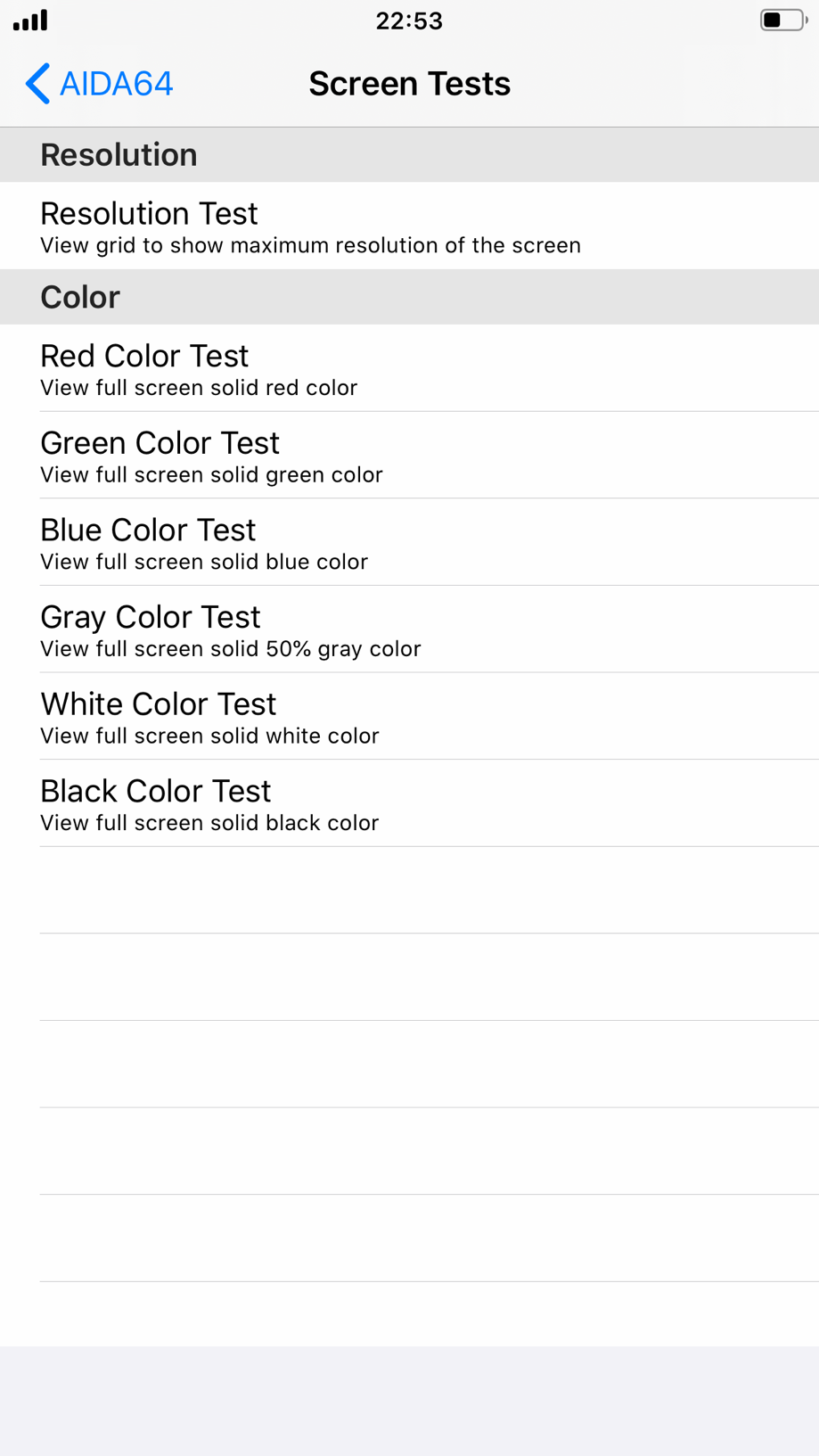Viewport: 819px width, 1456px height.
Task: Tap the cellular signal bars icon
Action: (x=30, y=21)
